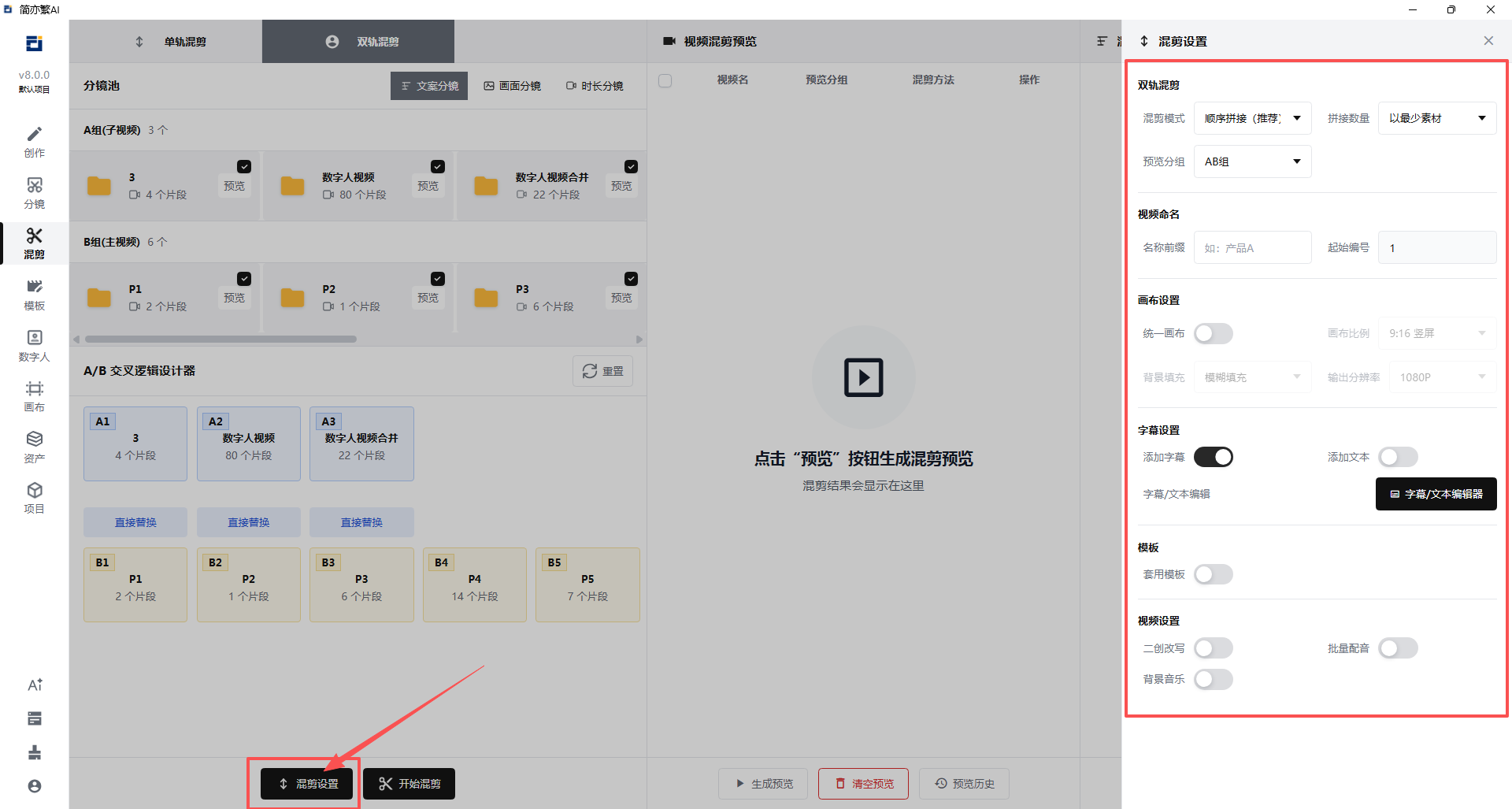The image size is (1512, 809).
Task: Enable the 添加文本 toggle
Action: 1398,457
